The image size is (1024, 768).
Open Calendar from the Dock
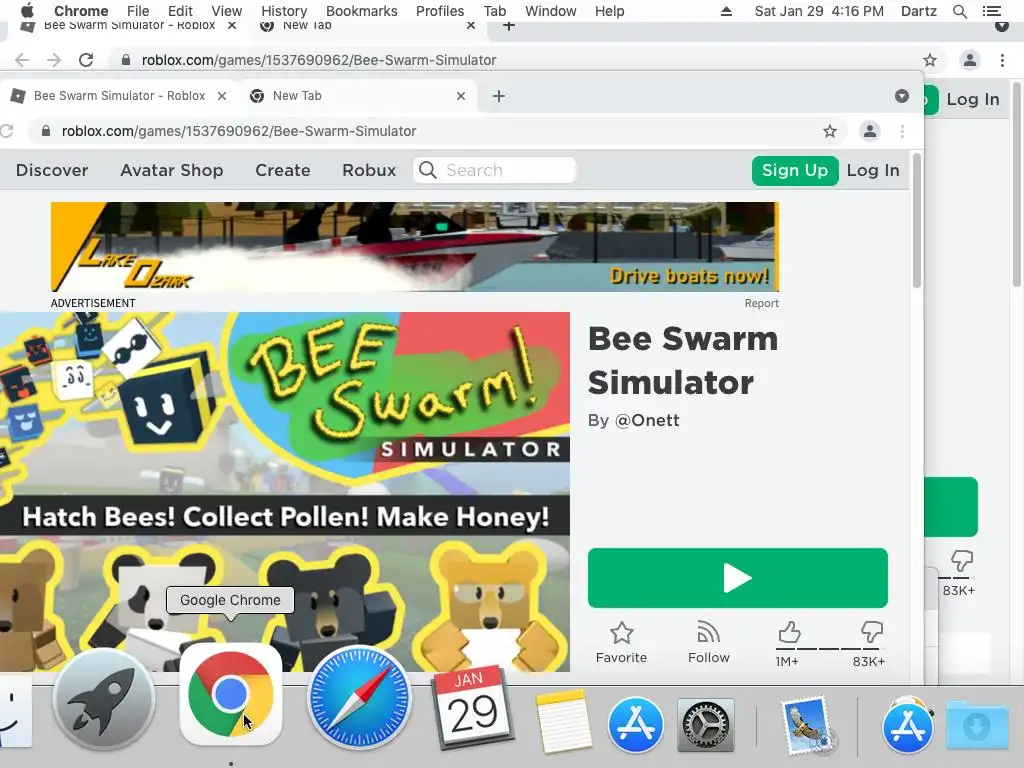click(x=472, y=707)
